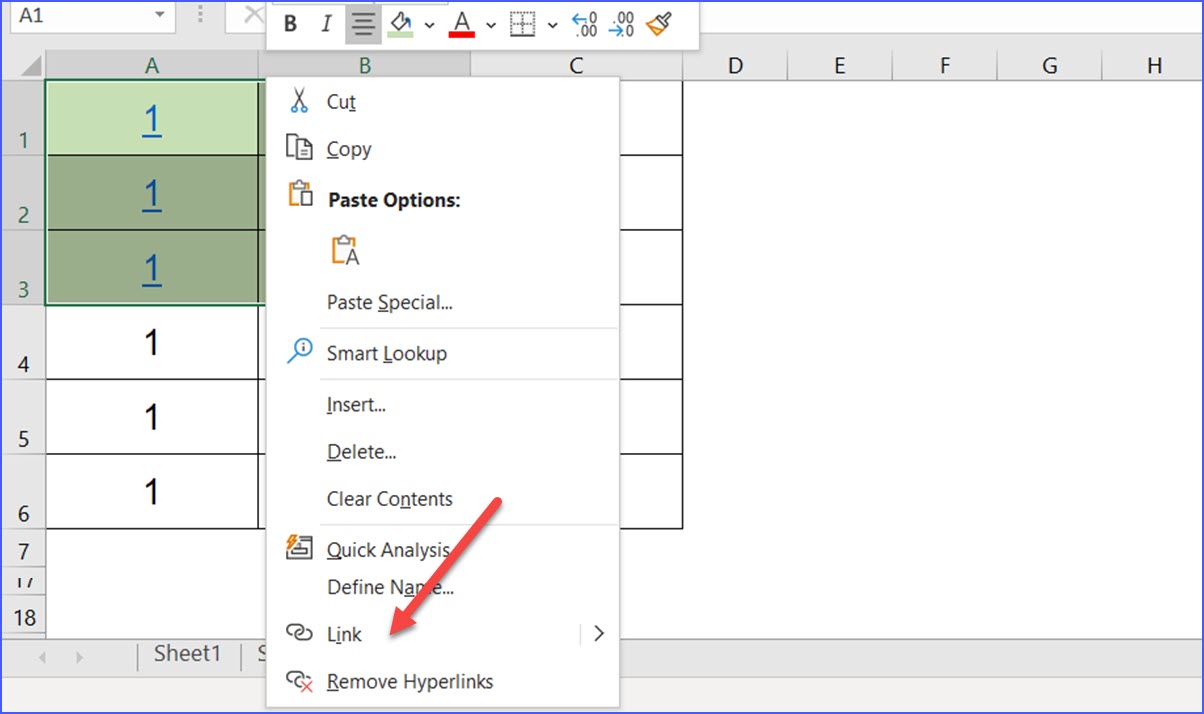Expand the Link submenu chevron
Screen dimensions: 1204x714
coord(597,633)
